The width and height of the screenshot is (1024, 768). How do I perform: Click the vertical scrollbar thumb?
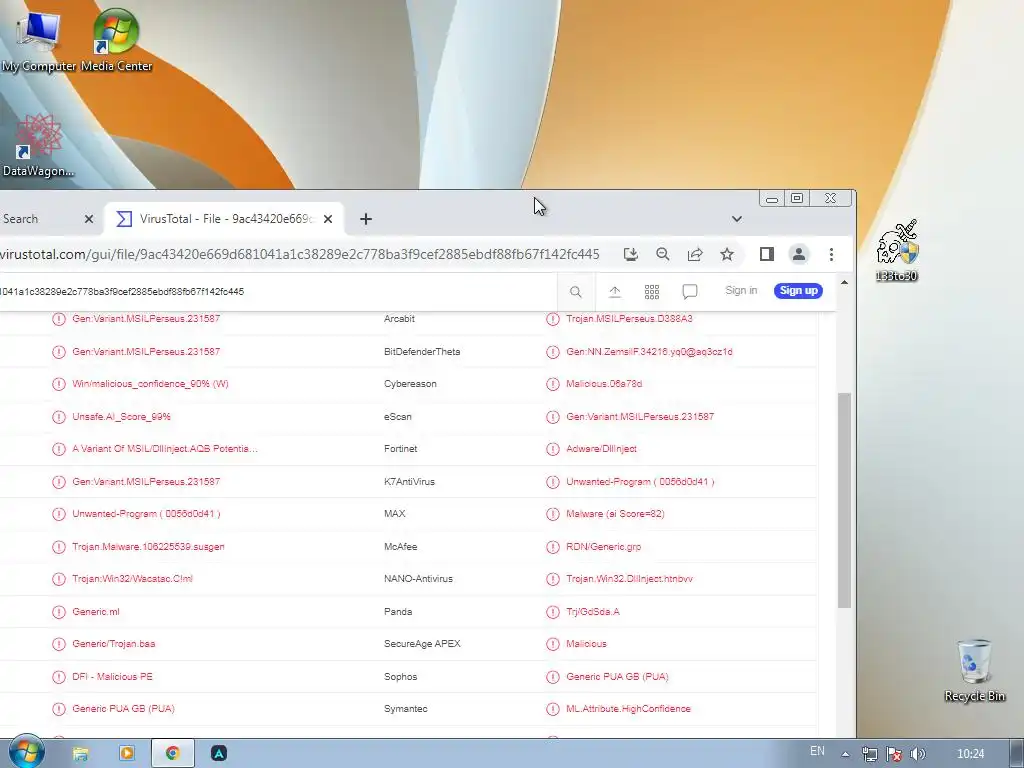[844, 500]
